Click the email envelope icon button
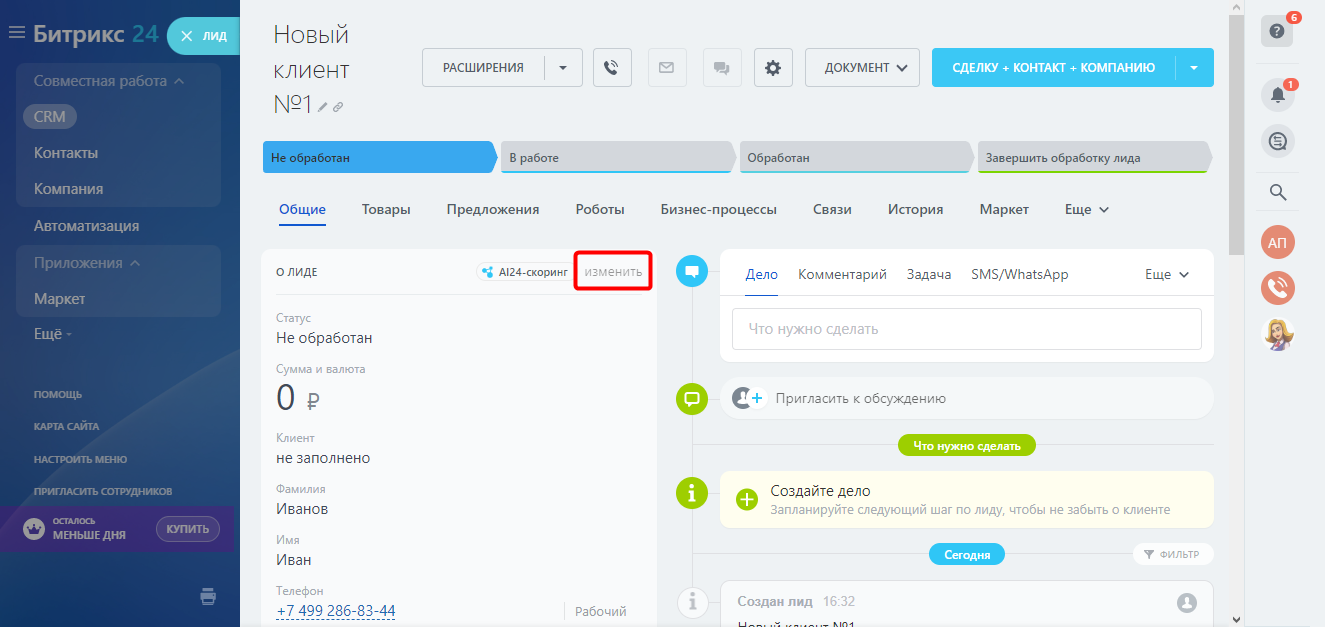1325x627 pixels. pyautogui.click(x=666, y=68)
